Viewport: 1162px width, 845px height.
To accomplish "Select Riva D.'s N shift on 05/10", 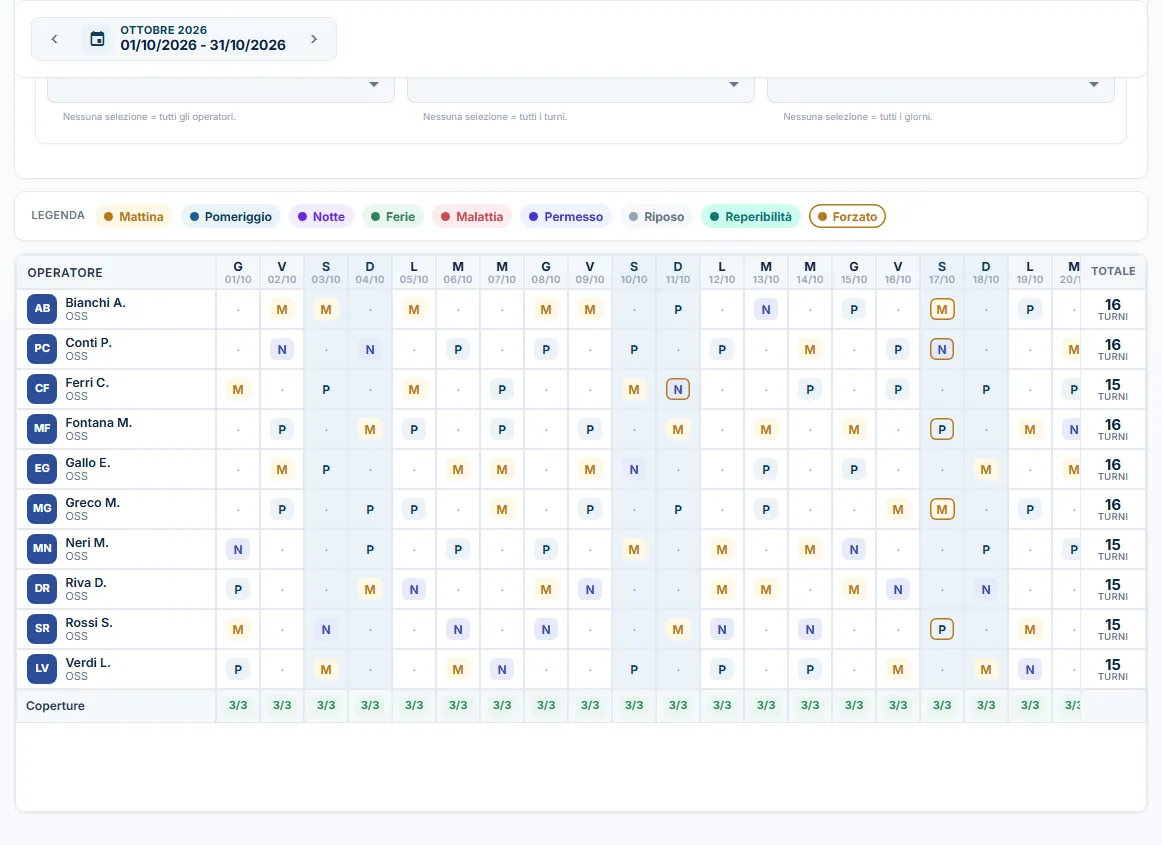I will pos(414,589).
